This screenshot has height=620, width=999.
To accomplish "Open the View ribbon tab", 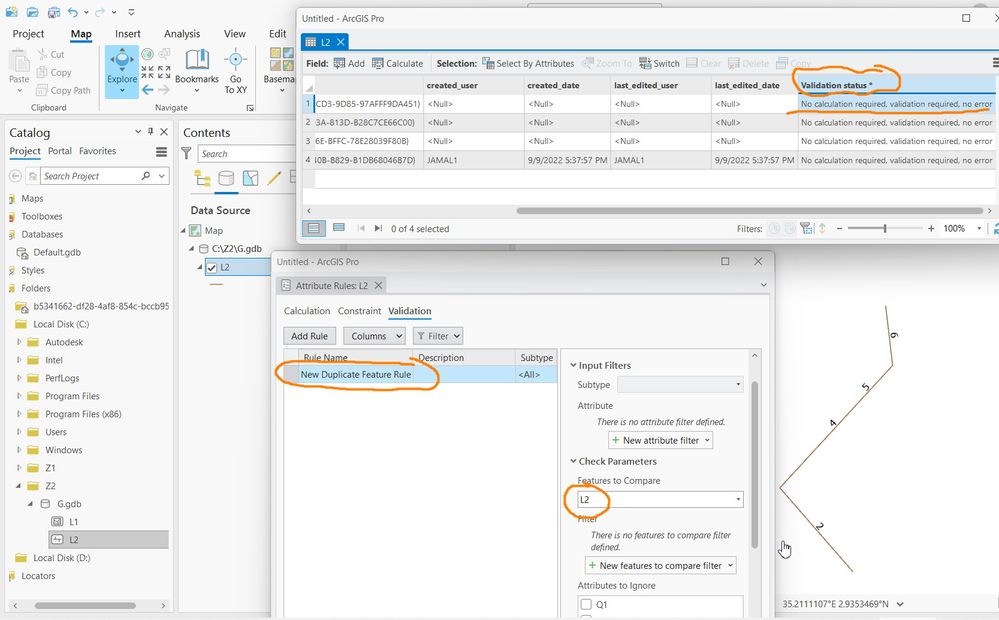I will point(234,34).
